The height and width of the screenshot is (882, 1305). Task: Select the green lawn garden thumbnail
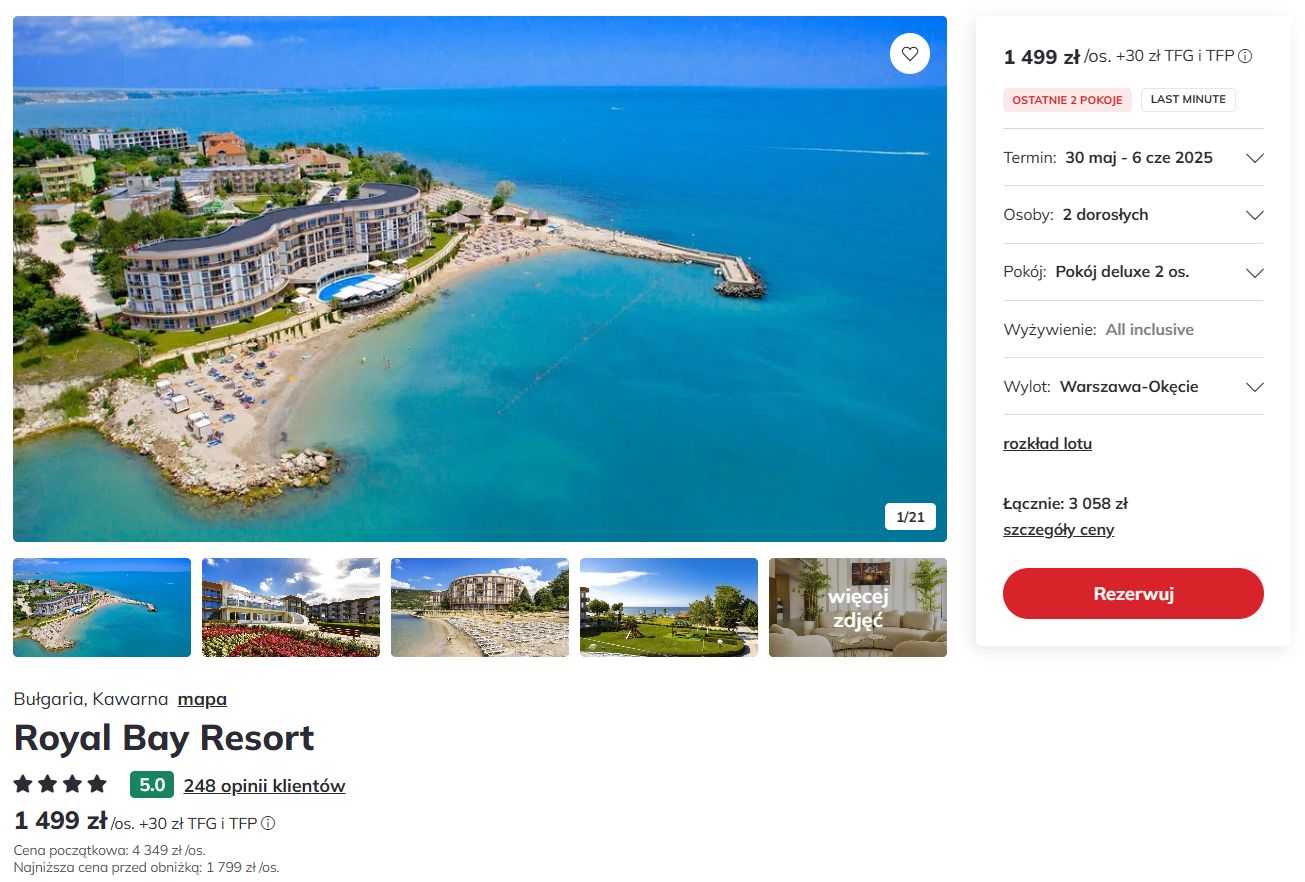[x=669, y=607]
